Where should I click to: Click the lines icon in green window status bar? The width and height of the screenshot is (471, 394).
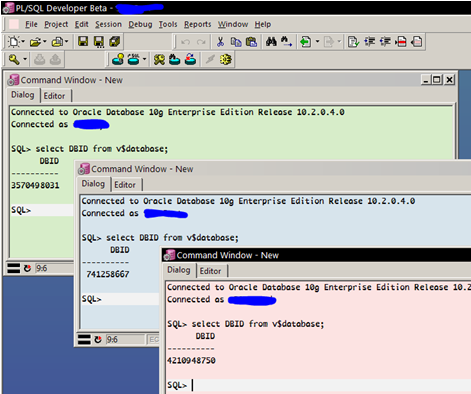pos(14,268)
